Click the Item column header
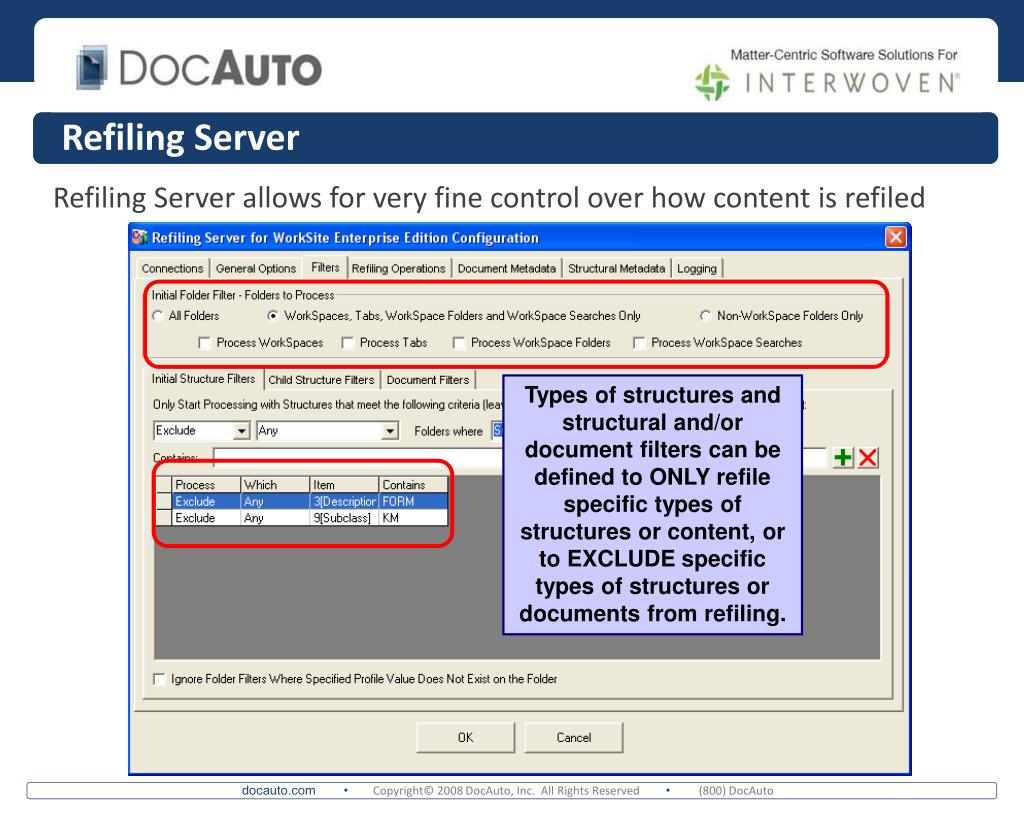Screen dimensions: 1024x819 coord(344,485)
